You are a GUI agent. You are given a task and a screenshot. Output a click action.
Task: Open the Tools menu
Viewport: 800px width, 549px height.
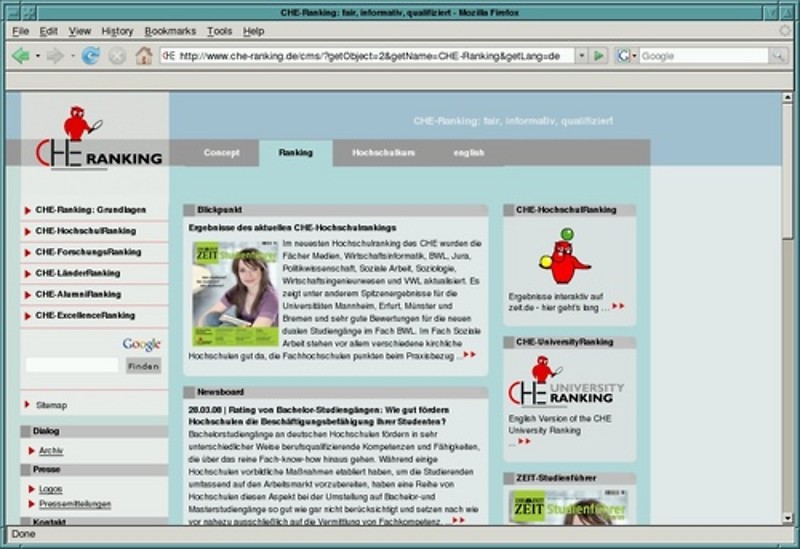point(219,31)
